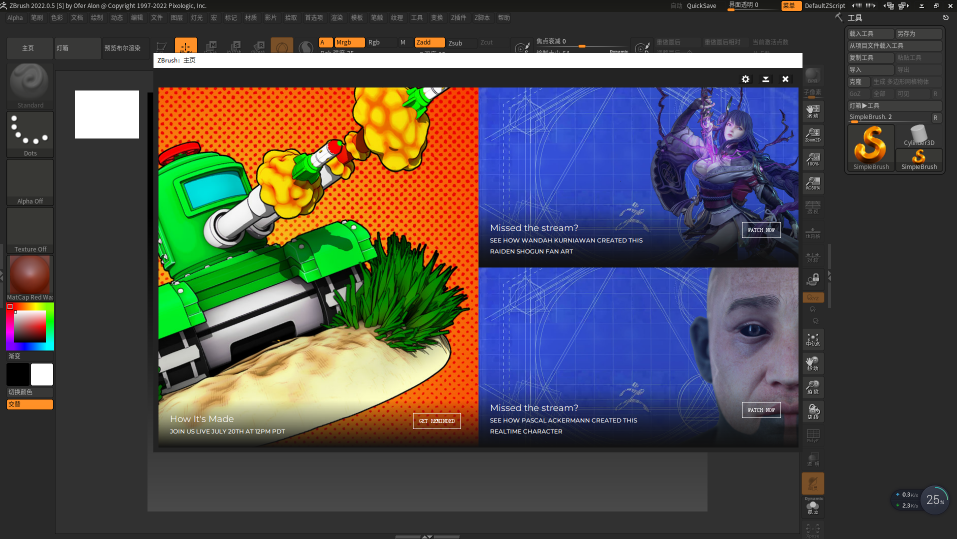Screen dimensions: 957x539
Task: Toggle the Zadd sculpt mode
Action: 428,43
